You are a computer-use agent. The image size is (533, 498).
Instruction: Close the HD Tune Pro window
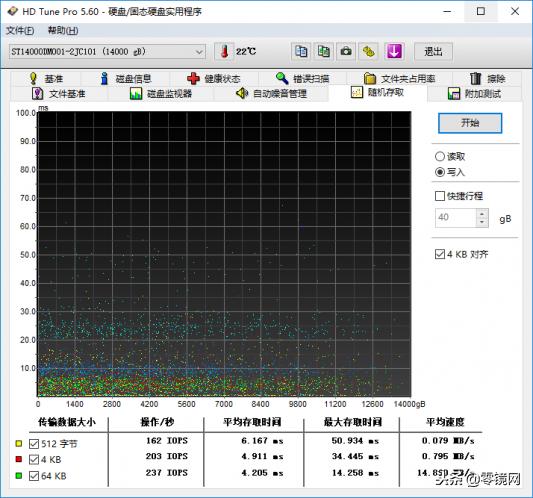click(515, 11)
